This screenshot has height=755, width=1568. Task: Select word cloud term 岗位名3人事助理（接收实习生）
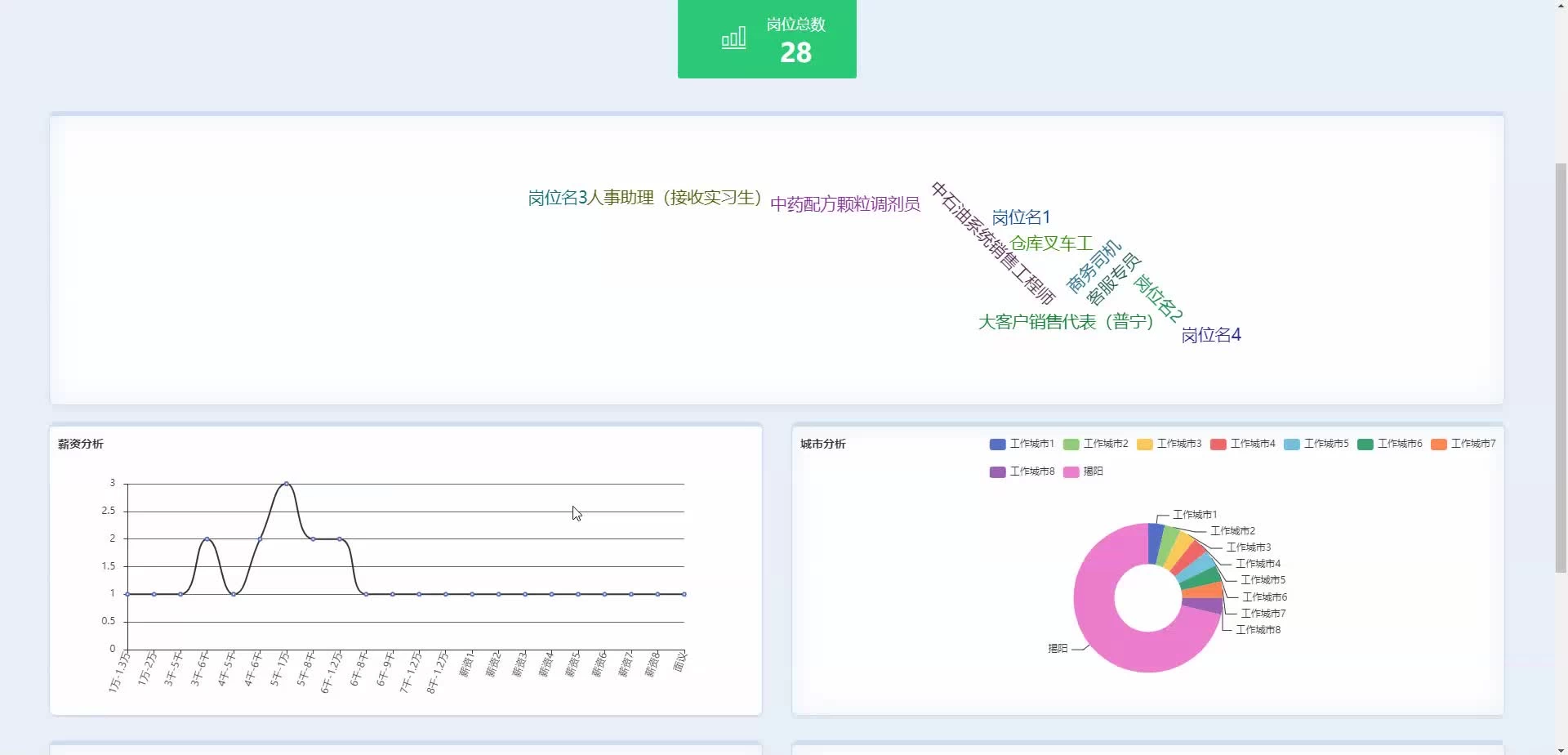pyautogui.click(x=645, y=198)
